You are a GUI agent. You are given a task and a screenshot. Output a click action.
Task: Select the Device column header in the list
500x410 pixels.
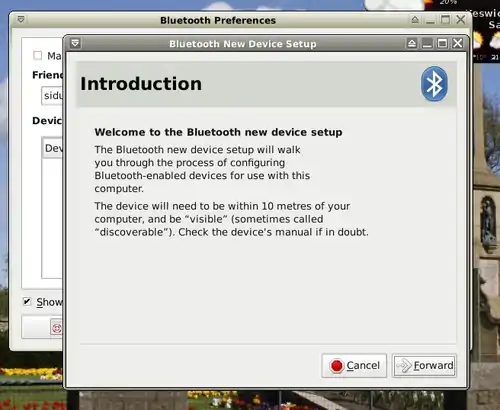53,148
